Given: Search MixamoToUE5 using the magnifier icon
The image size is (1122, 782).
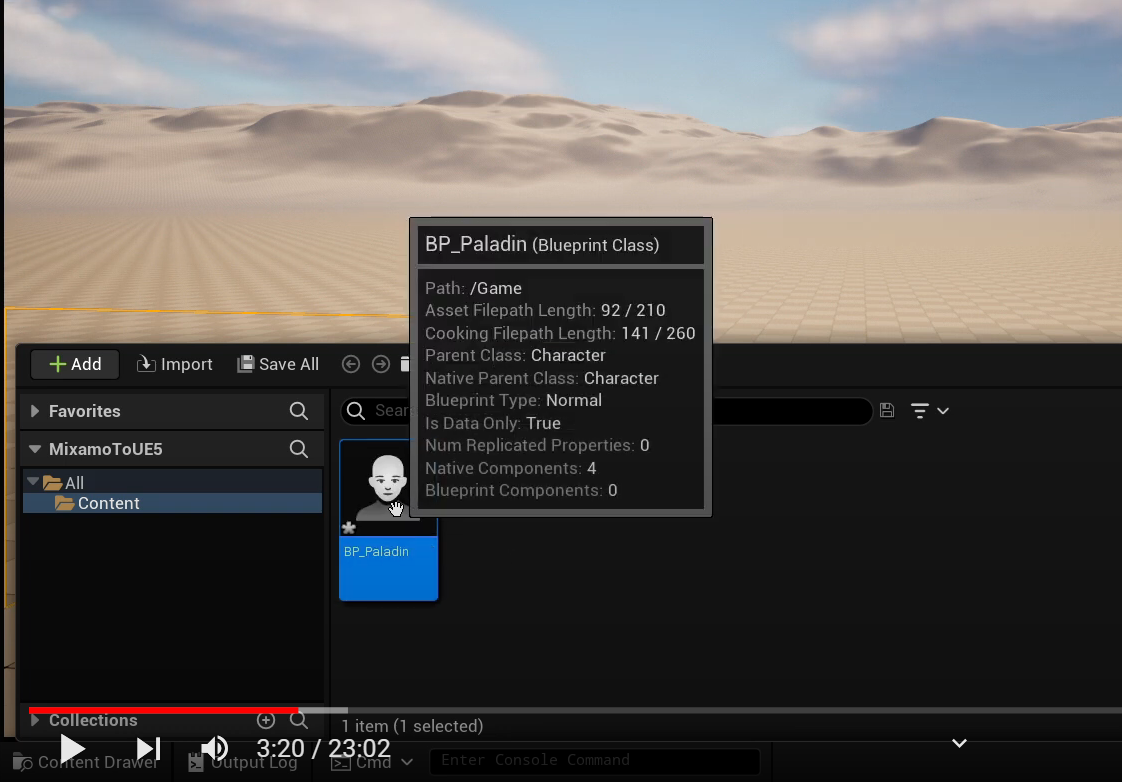Looking at the screenshot, I should point(298,449).
